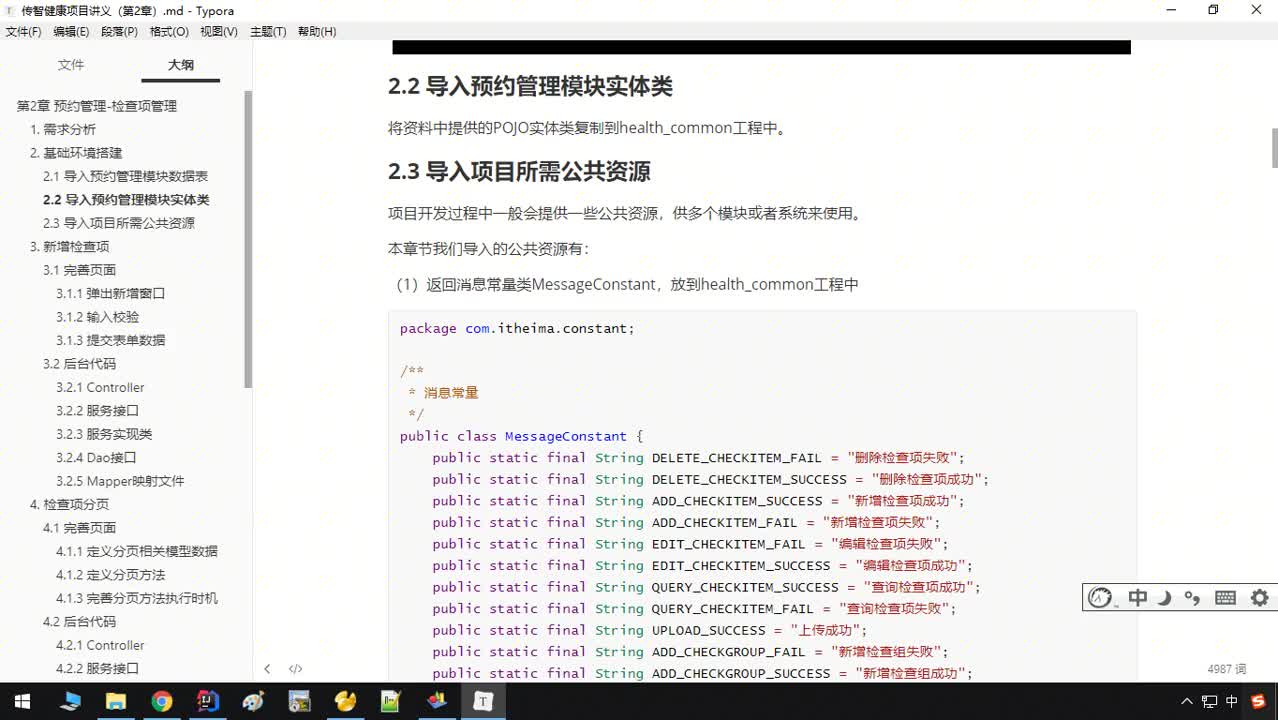Open the 主题(T) menu
The height and width of the screenshot is (720, 1278).
click(x=268, y=32)
